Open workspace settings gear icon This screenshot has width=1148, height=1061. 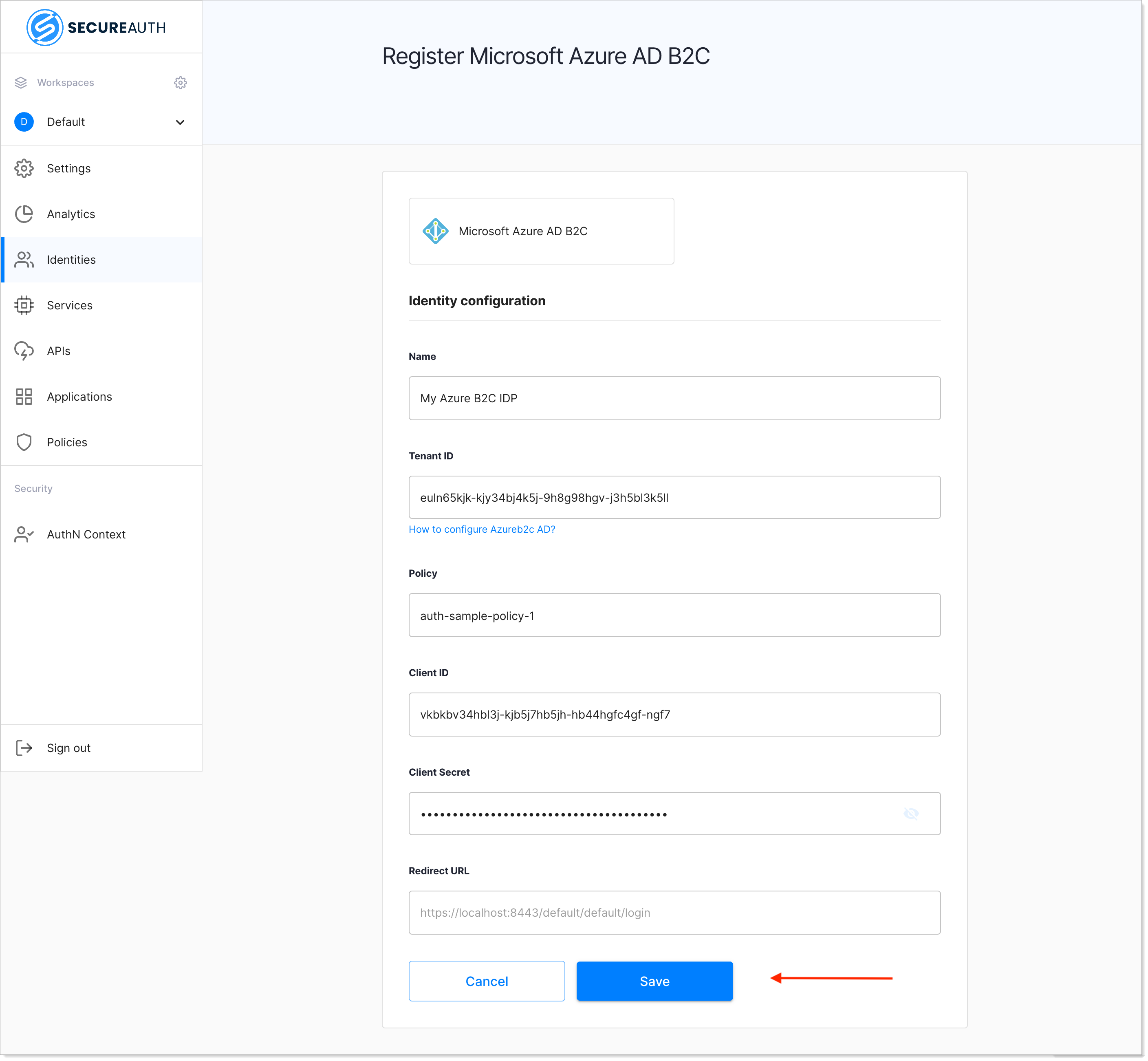[x=180, y=83]
